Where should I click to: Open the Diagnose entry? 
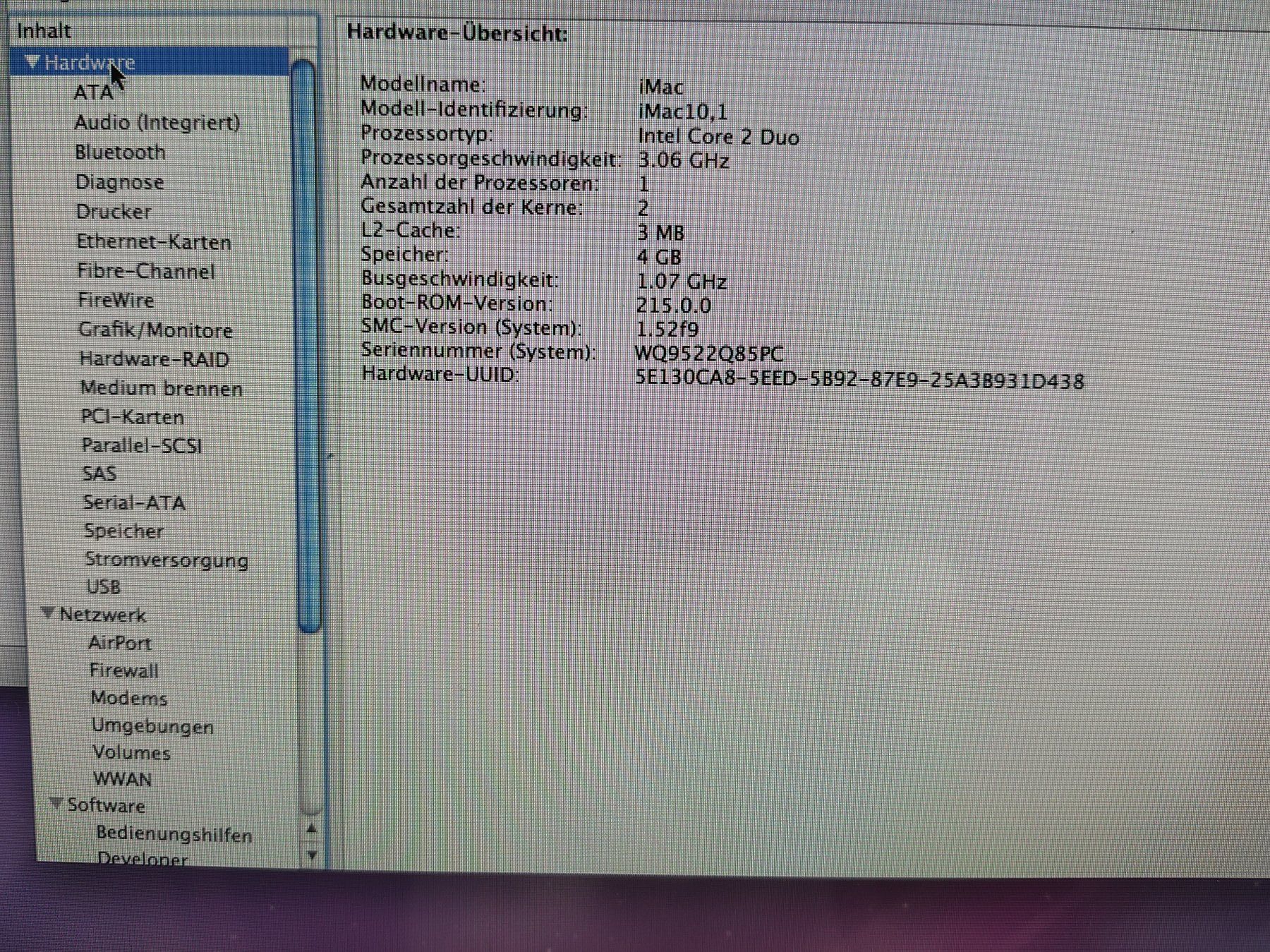tap(120, 182)
